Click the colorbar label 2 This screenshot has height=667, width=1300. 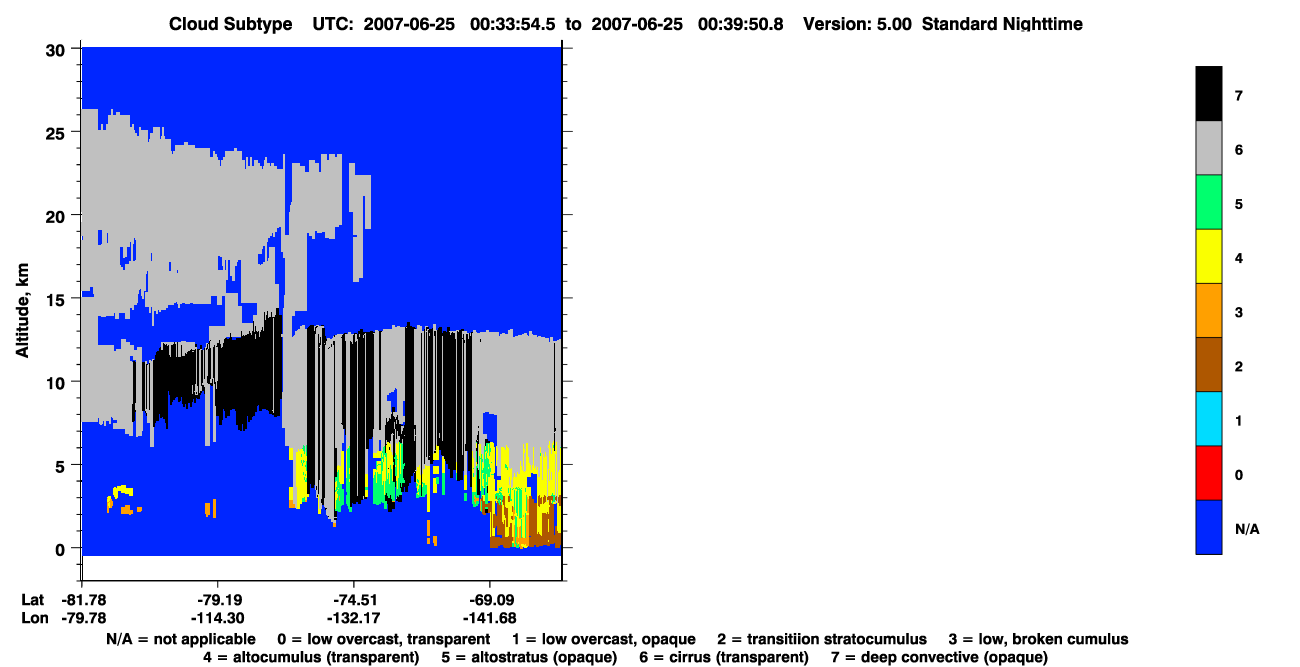(1238, 366)
